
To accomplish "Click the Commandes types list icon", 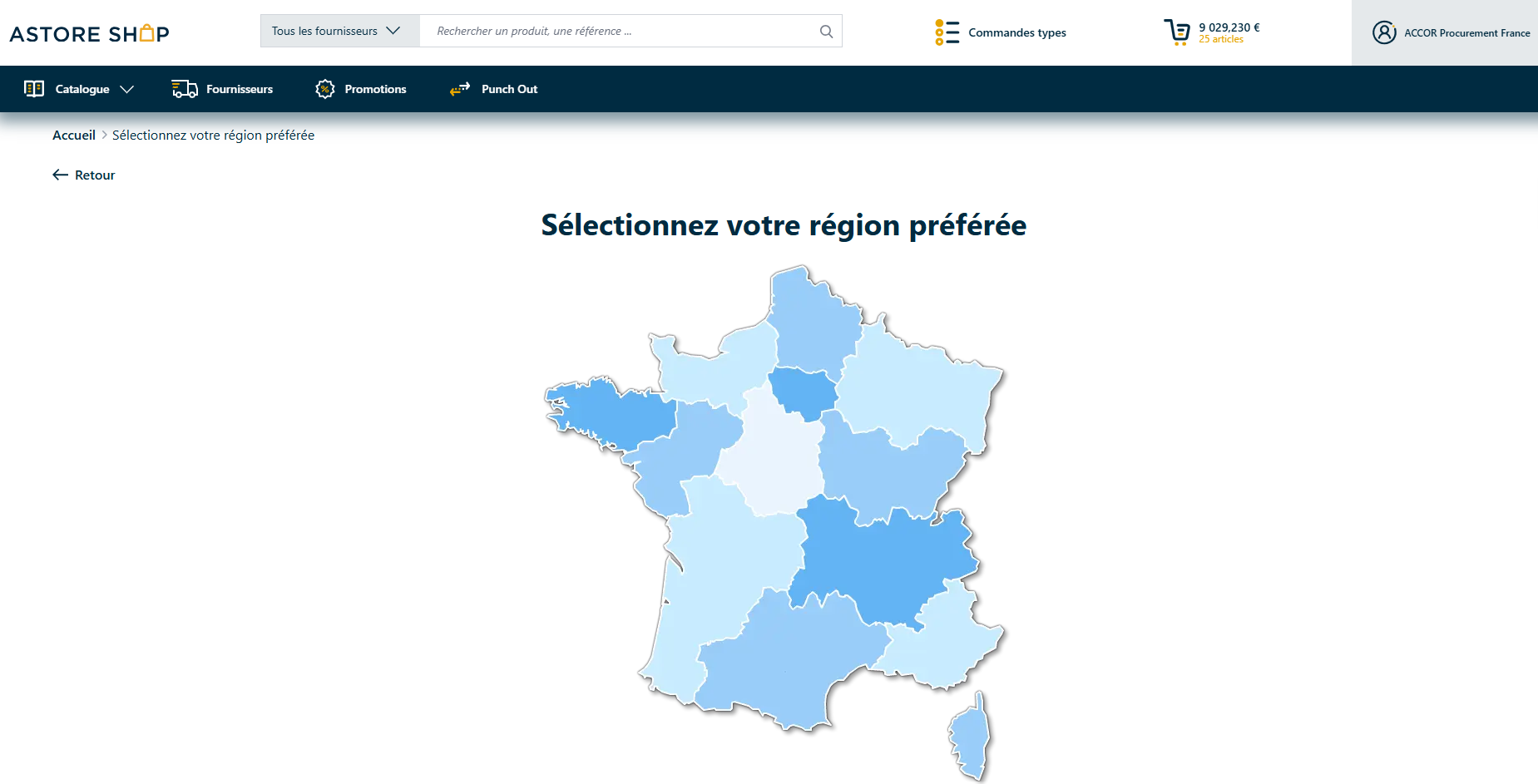I will click(947, 32).
